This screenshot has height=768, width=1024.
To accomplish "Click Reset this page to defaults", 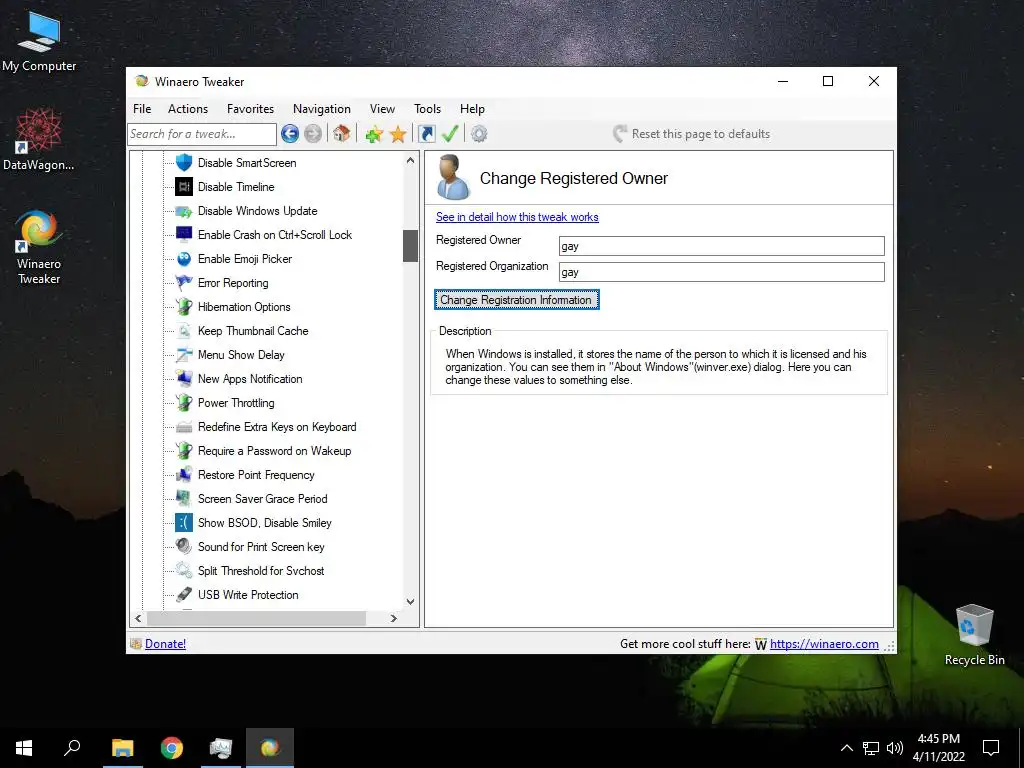I will (x=691, y=134).
